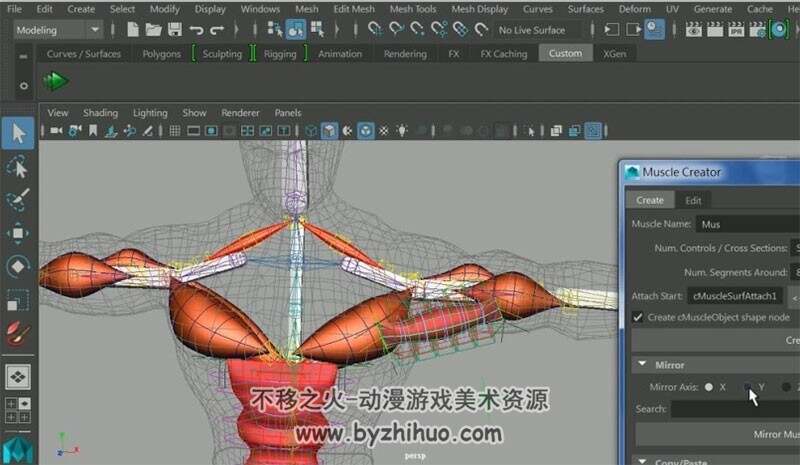Choose the Paint Selection brush tool
The height and width of the screenshot is (465, 800).
point(18,200)
